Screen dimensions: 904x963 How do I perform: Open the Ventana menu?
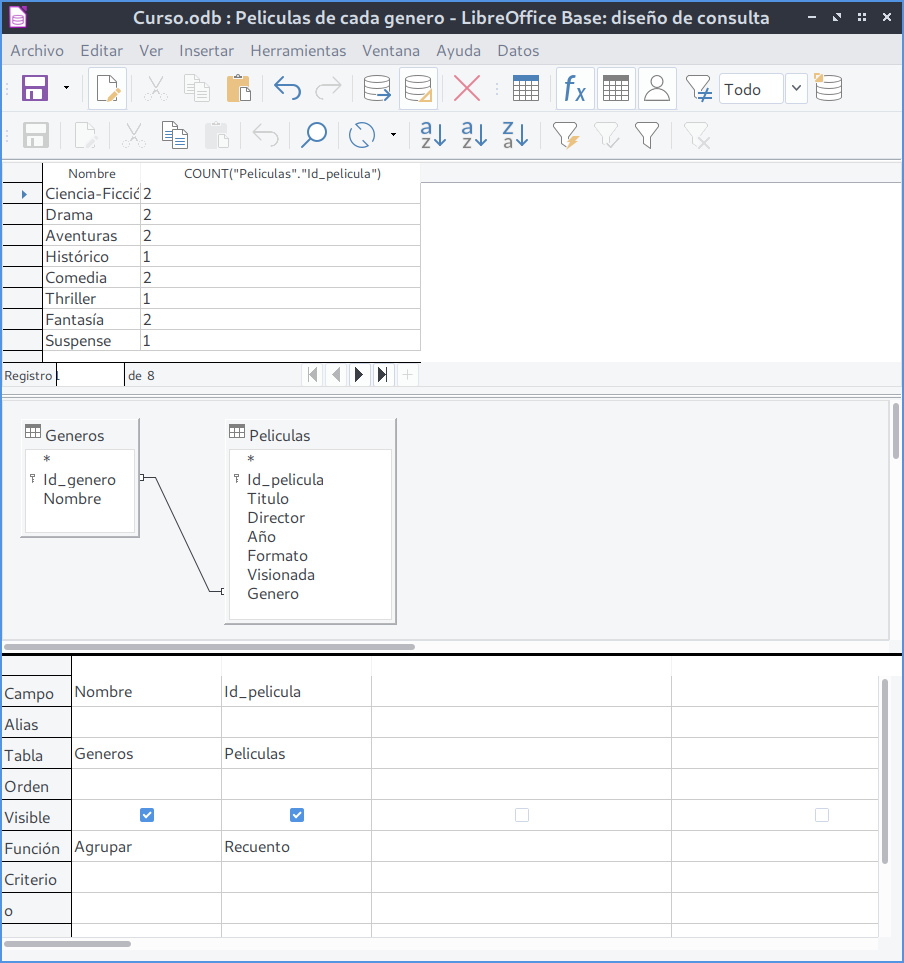(391, 50)
